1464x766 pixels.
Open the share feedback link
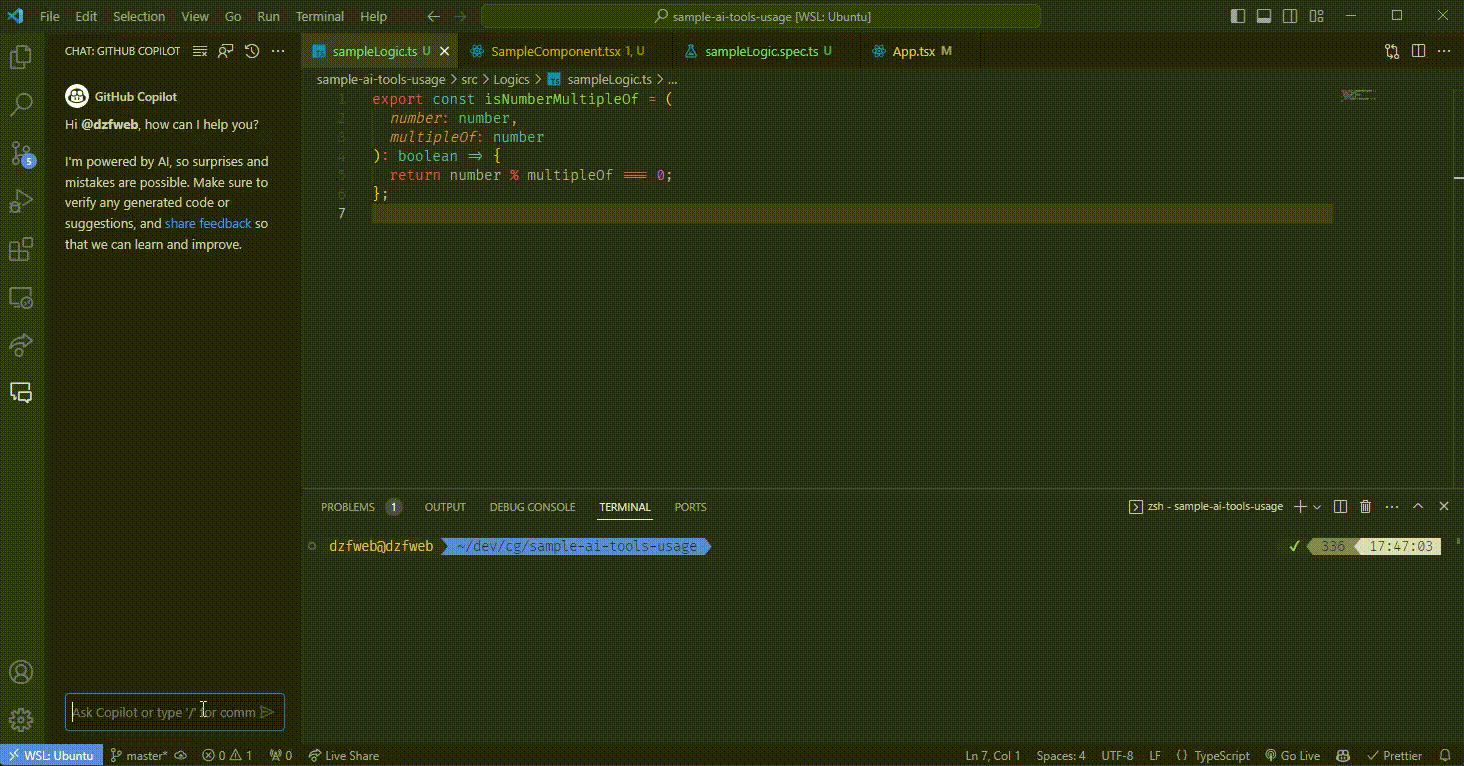(208, 223)
